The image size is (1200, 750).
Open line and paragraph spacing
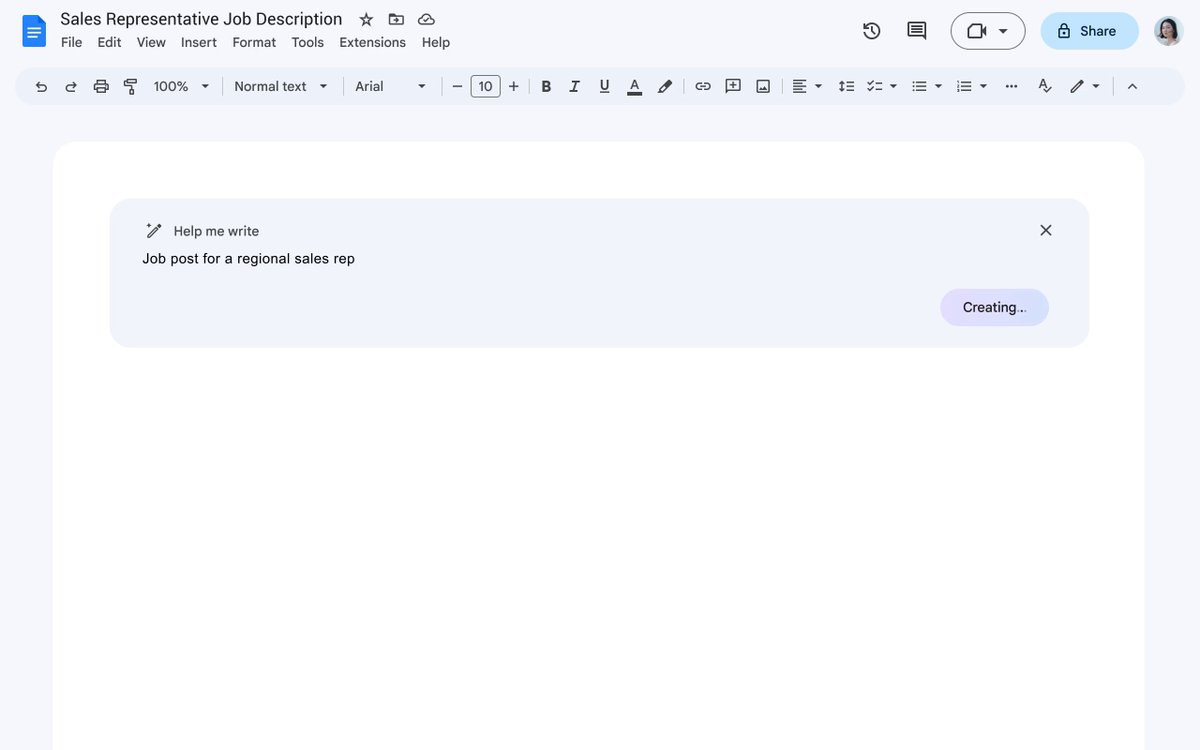click(x=846, y=86)
